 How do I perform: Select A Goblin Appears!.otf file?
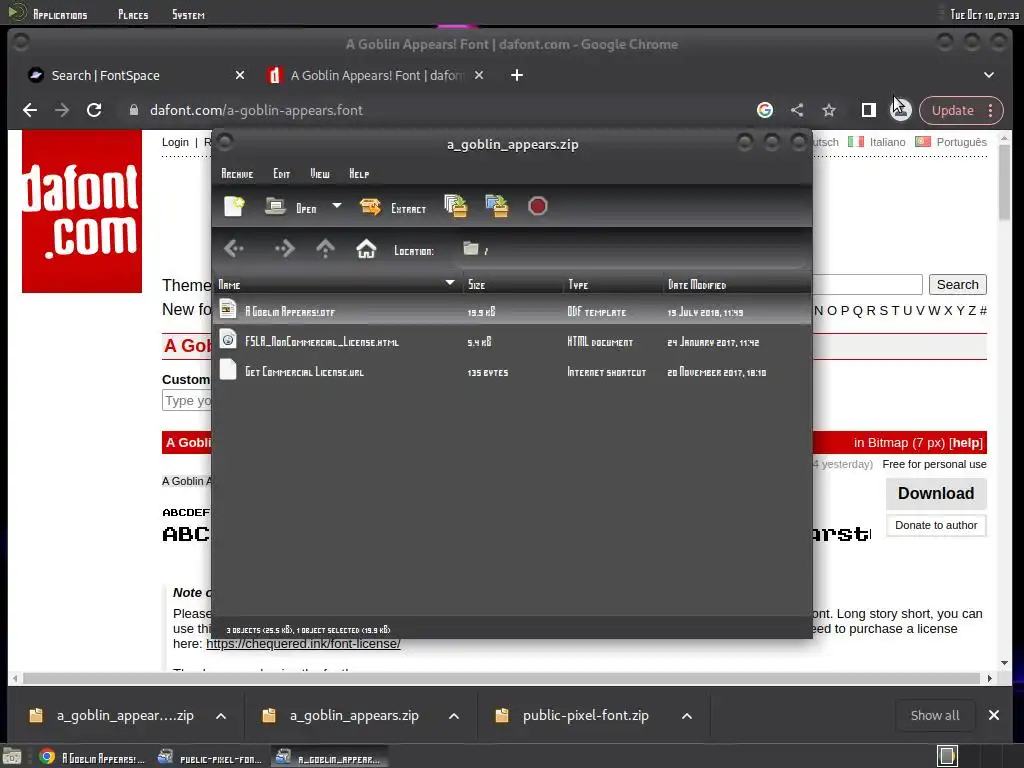click(x=513, y=312)
